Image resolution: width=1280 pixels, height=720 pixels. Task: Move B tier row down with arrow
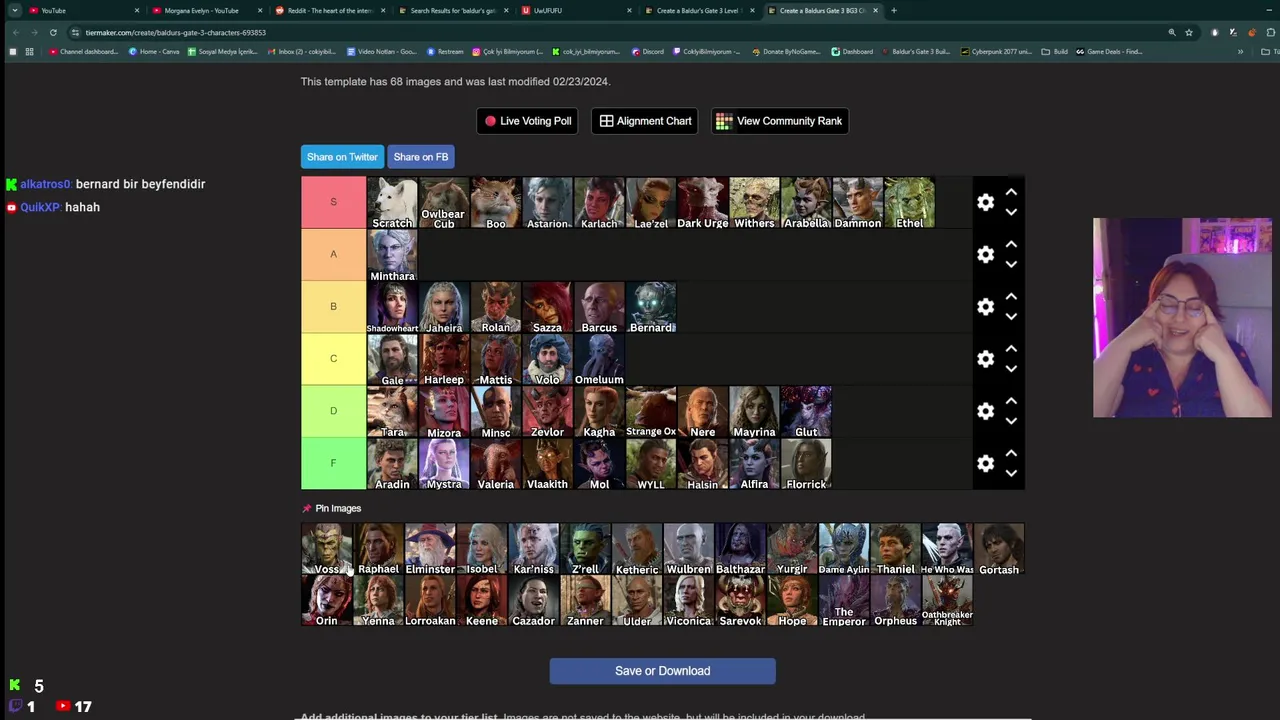pyautogui.click(x=1011, y=316)
